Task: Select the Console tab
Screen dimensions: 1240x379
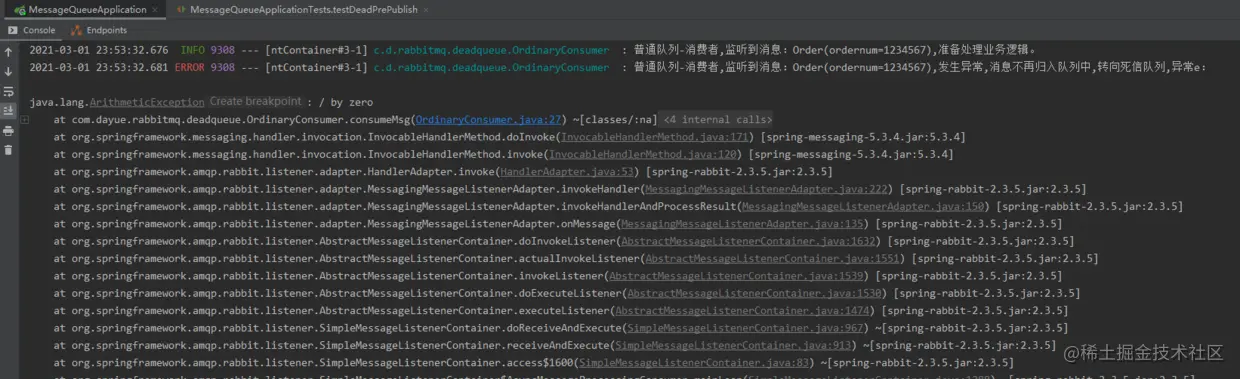Action: point(32,30)
